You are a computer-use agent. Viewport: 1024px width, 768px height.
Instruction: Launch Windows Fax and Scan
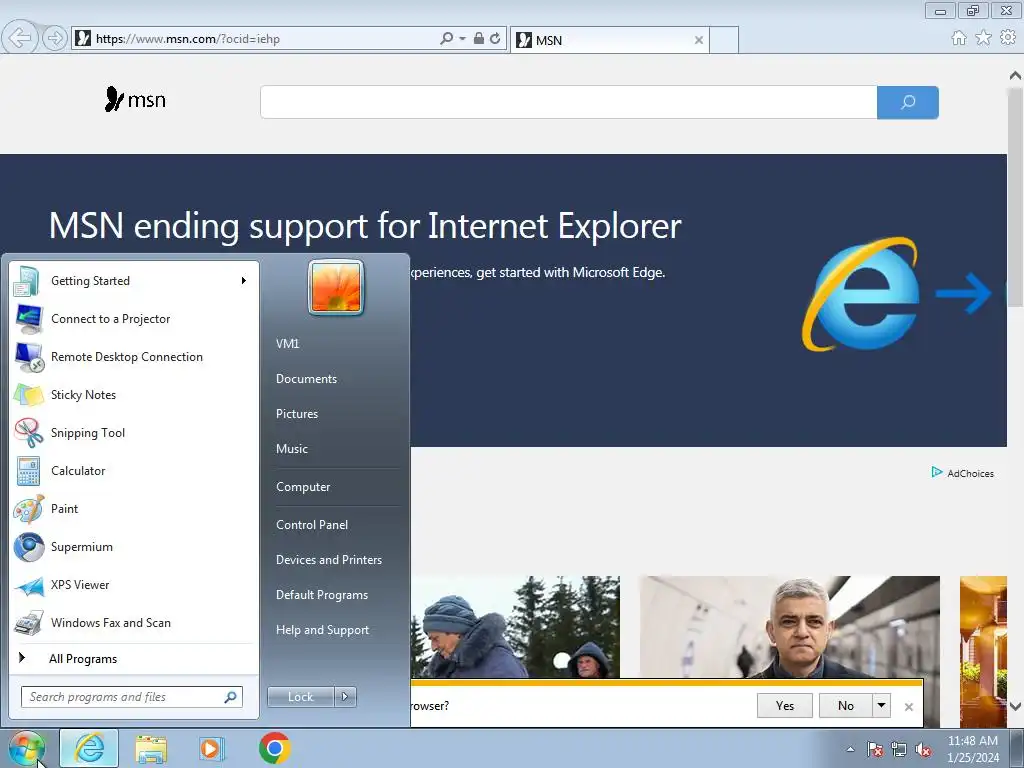coord(134,622)
